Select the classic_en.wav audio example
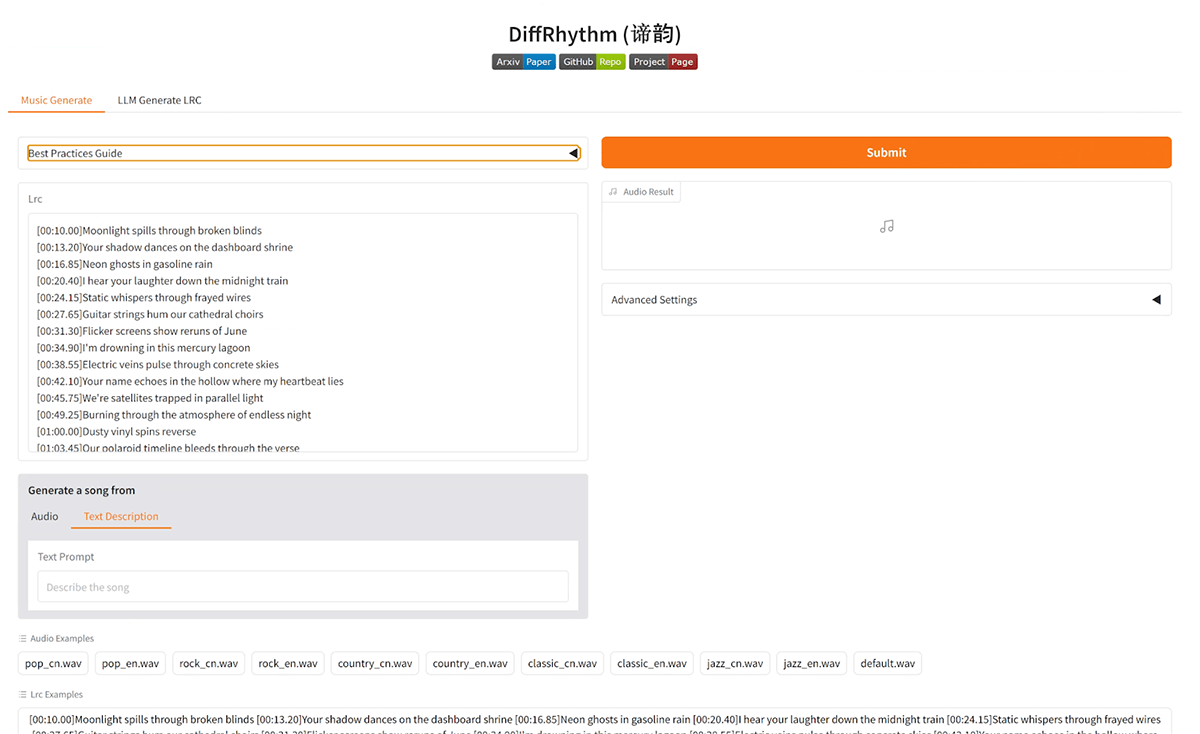The image size is (1200, 734). 651,663
